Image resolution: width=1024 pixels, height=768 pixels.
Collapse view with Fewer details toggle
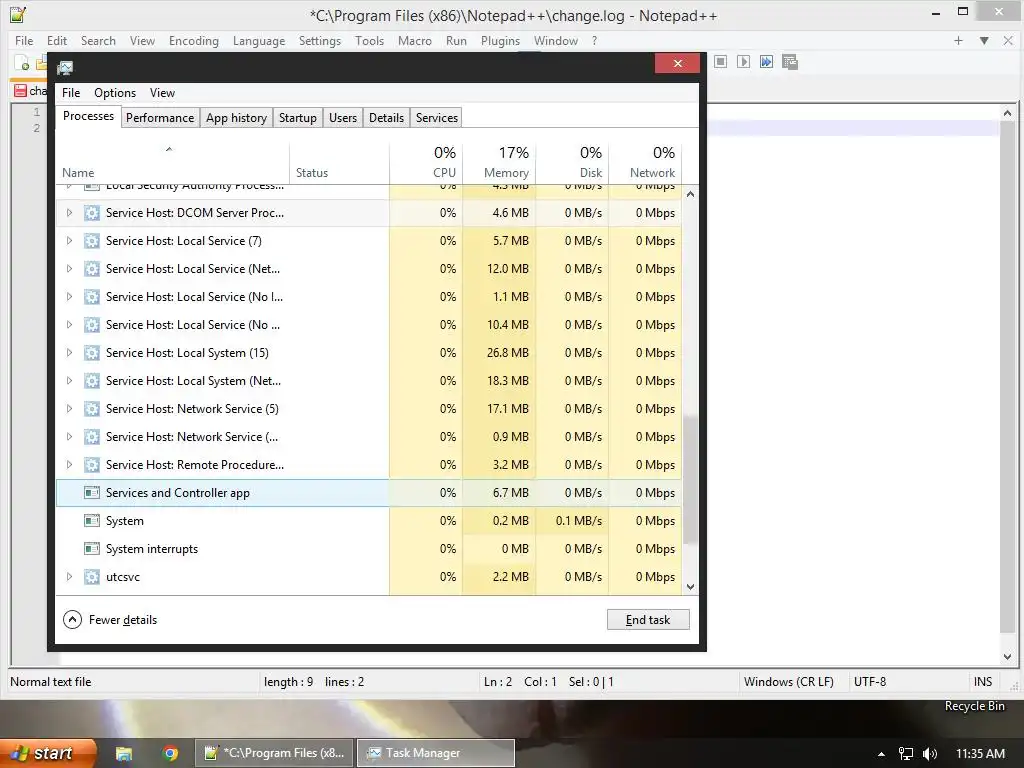click(110, 620)
